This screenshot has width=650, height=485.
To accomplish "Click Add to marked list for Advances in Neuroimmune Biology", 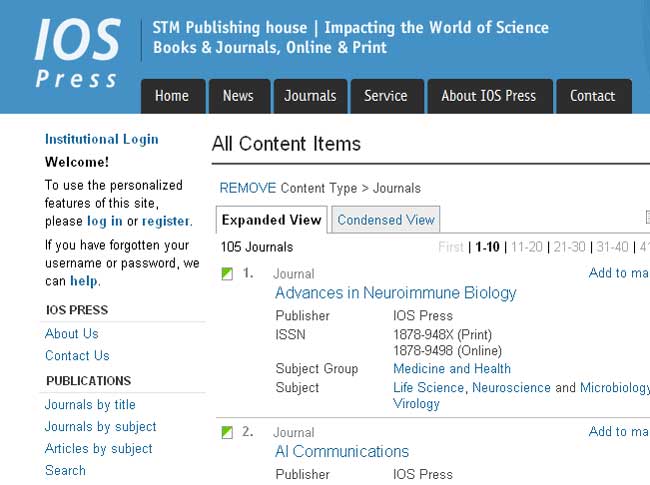I will 619,273.
